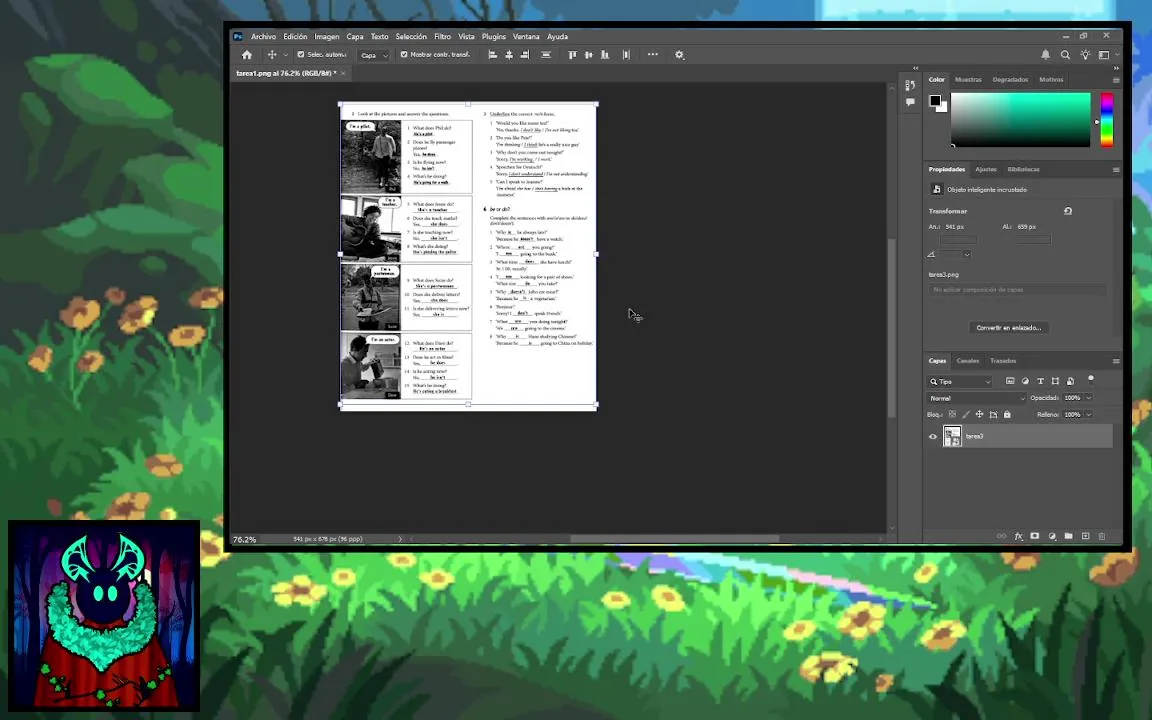Open the Comments panel icon
This screenshot has height=720, width=1152.
[x=910, y=103]
